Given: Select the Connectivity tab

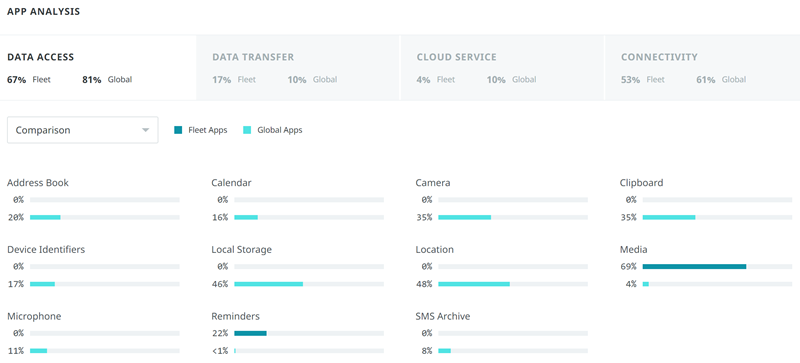Looking at the screenshot, I should 703,67.
